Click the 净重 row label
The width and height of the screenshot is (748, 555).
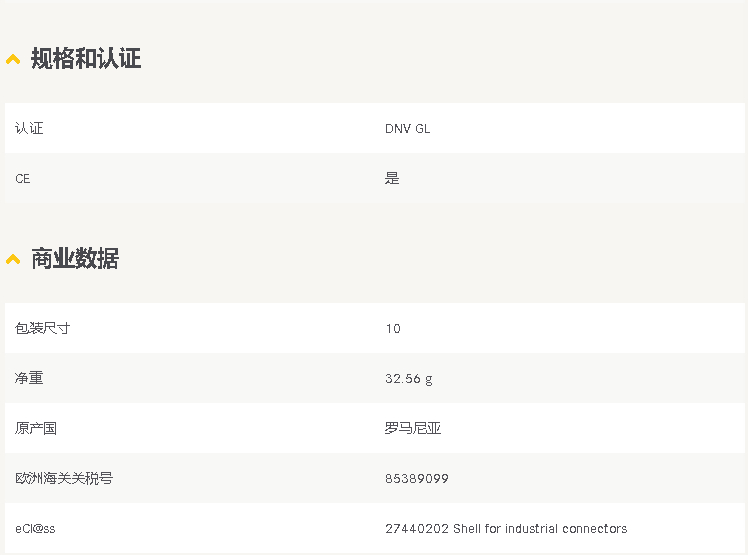tap(29, 378)
